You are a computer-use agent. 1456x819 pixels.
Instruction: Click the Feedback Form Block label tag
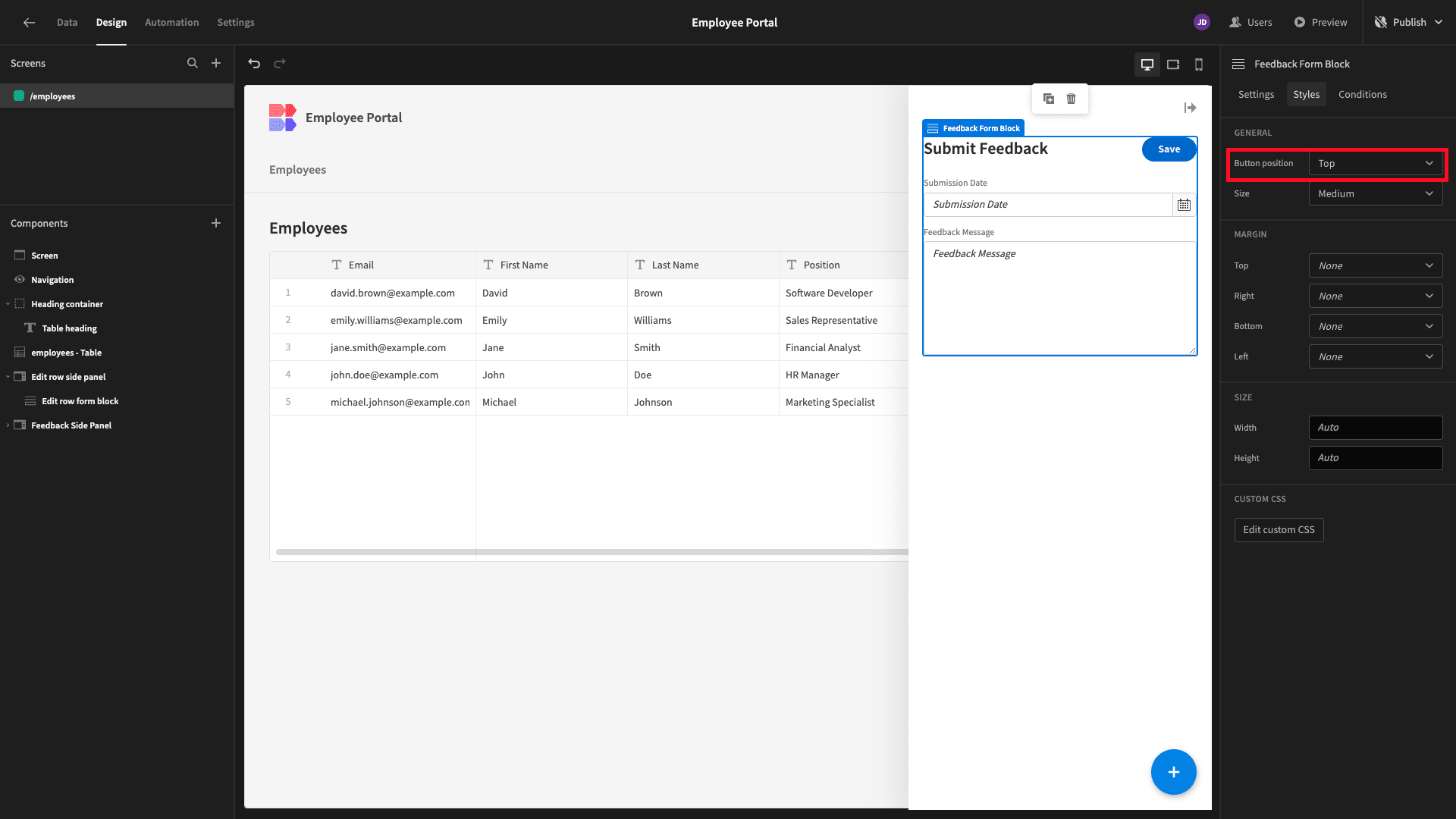[974, 129]
